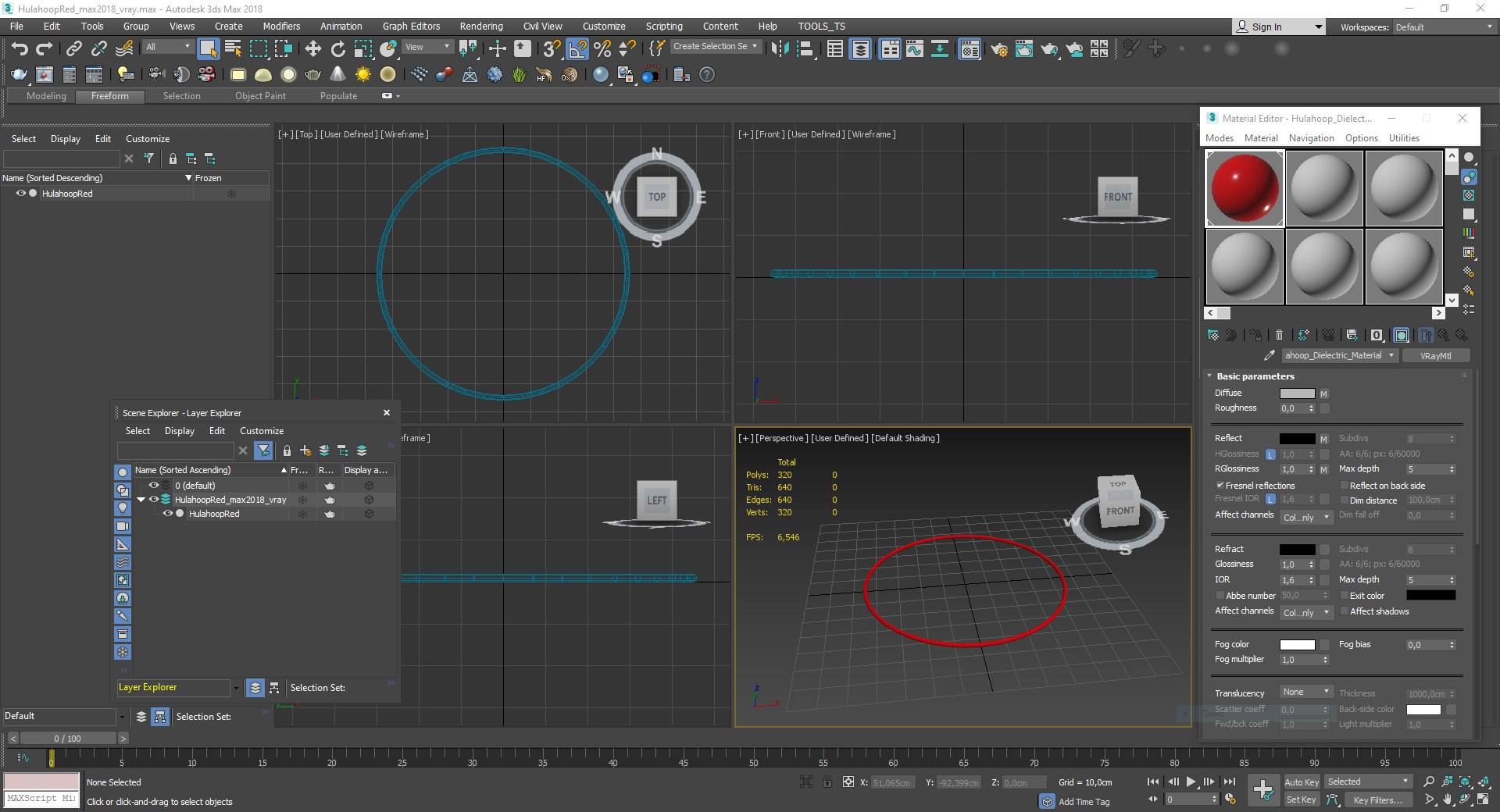Click the Diffuse color swatch
Screen dimensions: 1500x812
coord(1298,394)
